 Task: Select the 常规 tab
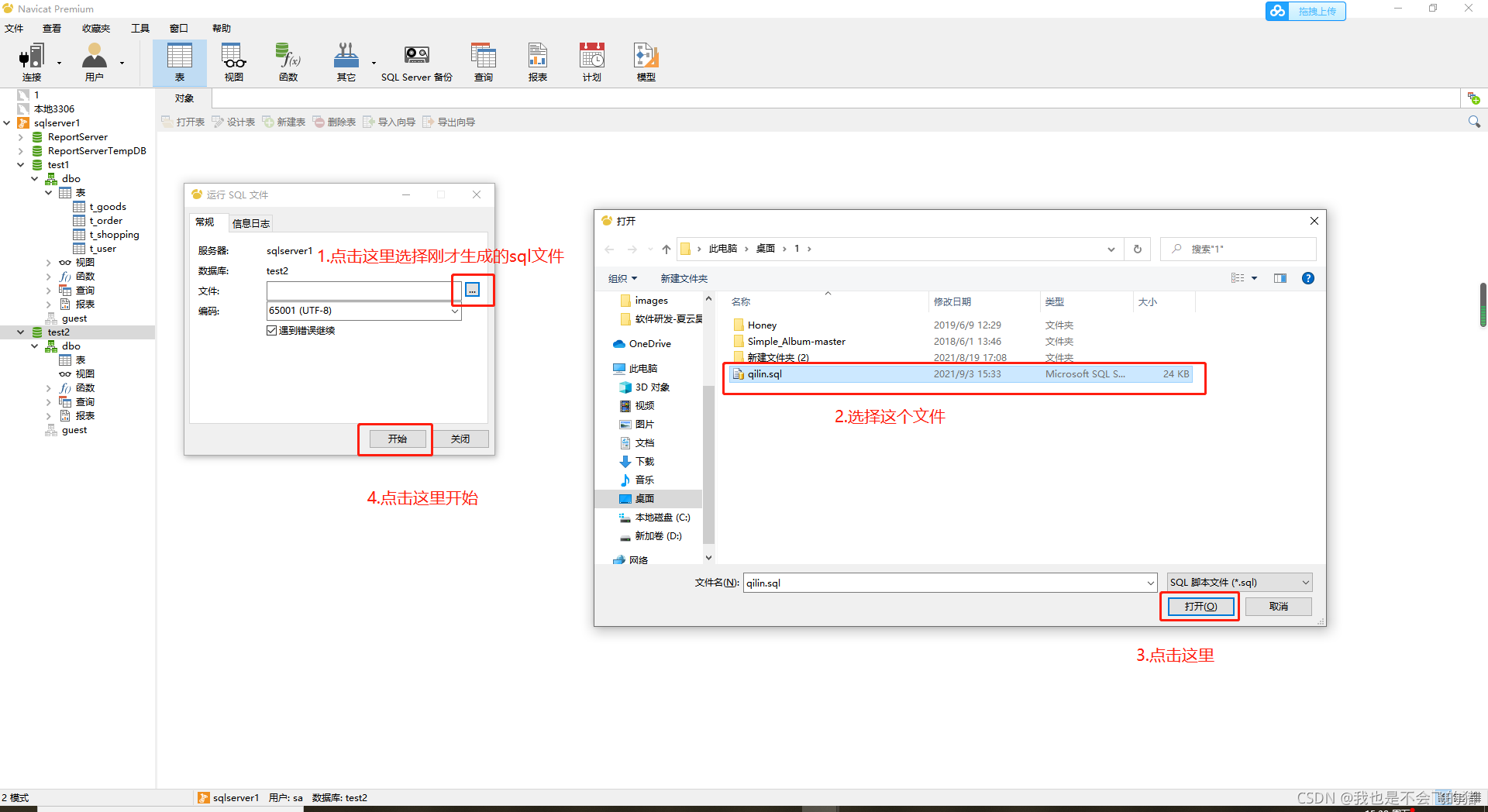[x=205, y=222]
